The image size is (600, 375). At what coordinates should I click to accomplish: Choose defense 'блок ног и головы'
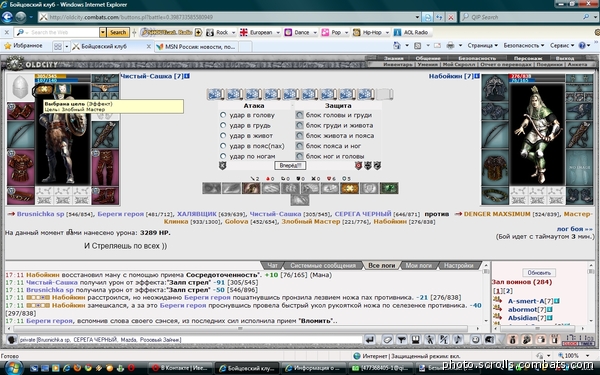pyautogui.click(x=300, y=156)
